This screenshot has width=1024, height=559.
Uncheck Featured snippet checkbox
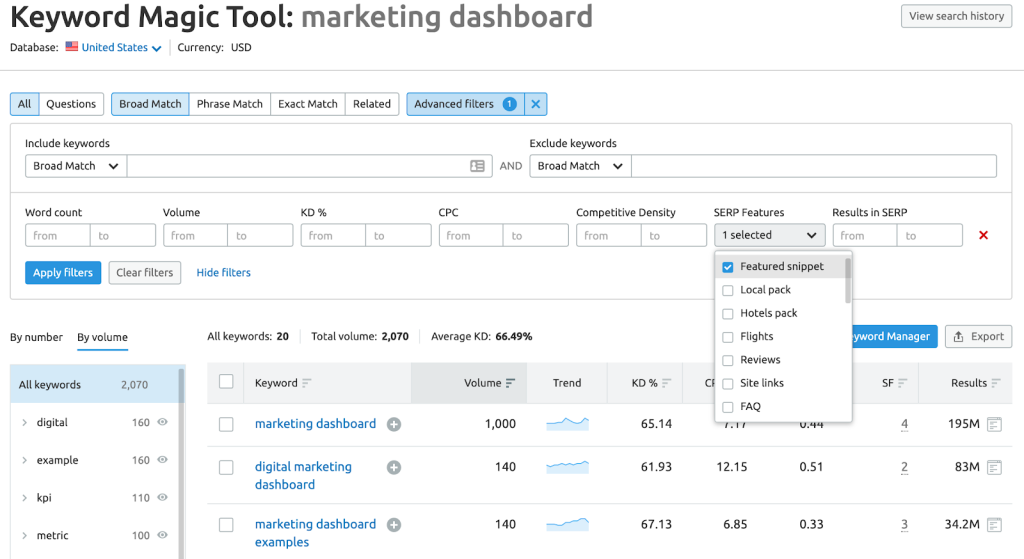coord(728,267)
